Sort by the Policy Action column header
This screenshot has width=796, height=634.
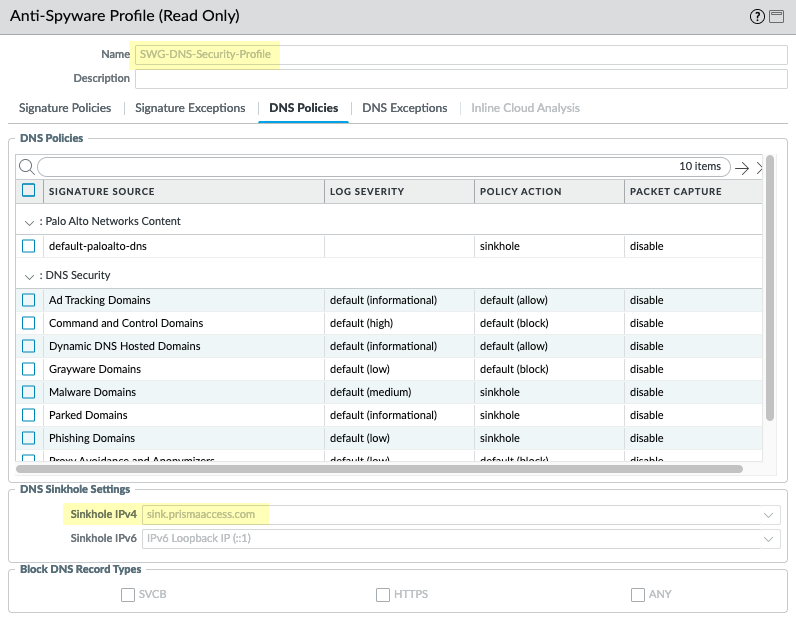pyautogui.click(x=521, y=191)
